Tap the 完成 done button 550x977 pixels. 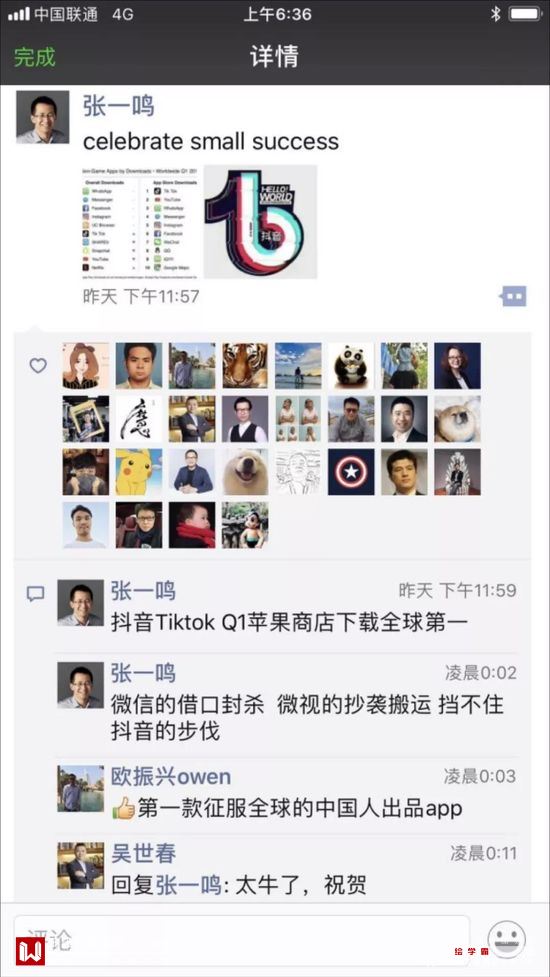[x=34, y=57]
